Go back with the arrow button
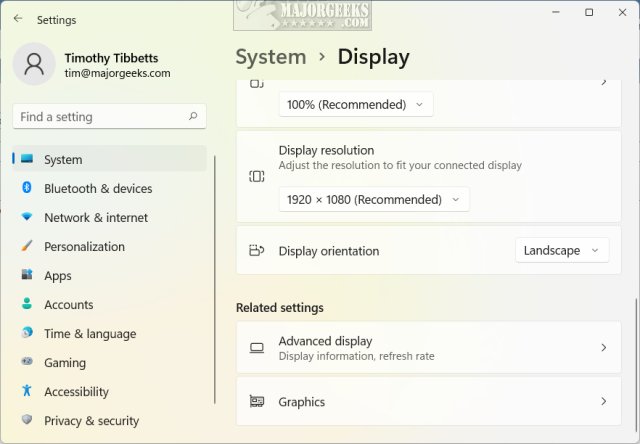640x444 pixels. (x=18, y=19)
